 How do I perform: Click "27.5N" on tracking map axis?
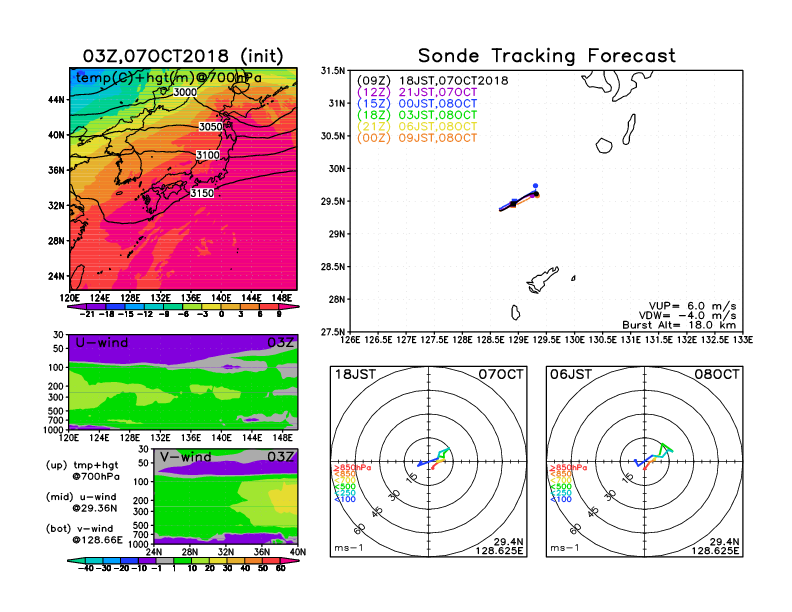[x=333, y=332]
